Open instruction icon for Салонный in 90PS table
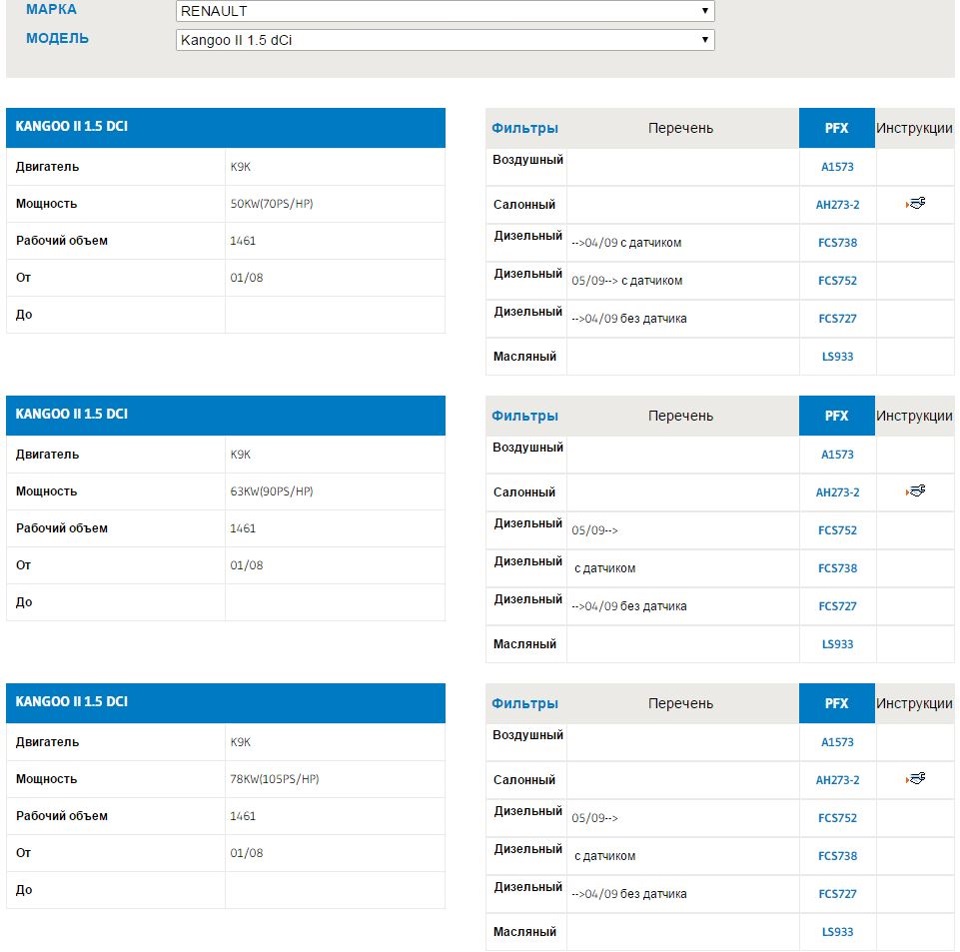The image size is (960, 952). [915, 491]
